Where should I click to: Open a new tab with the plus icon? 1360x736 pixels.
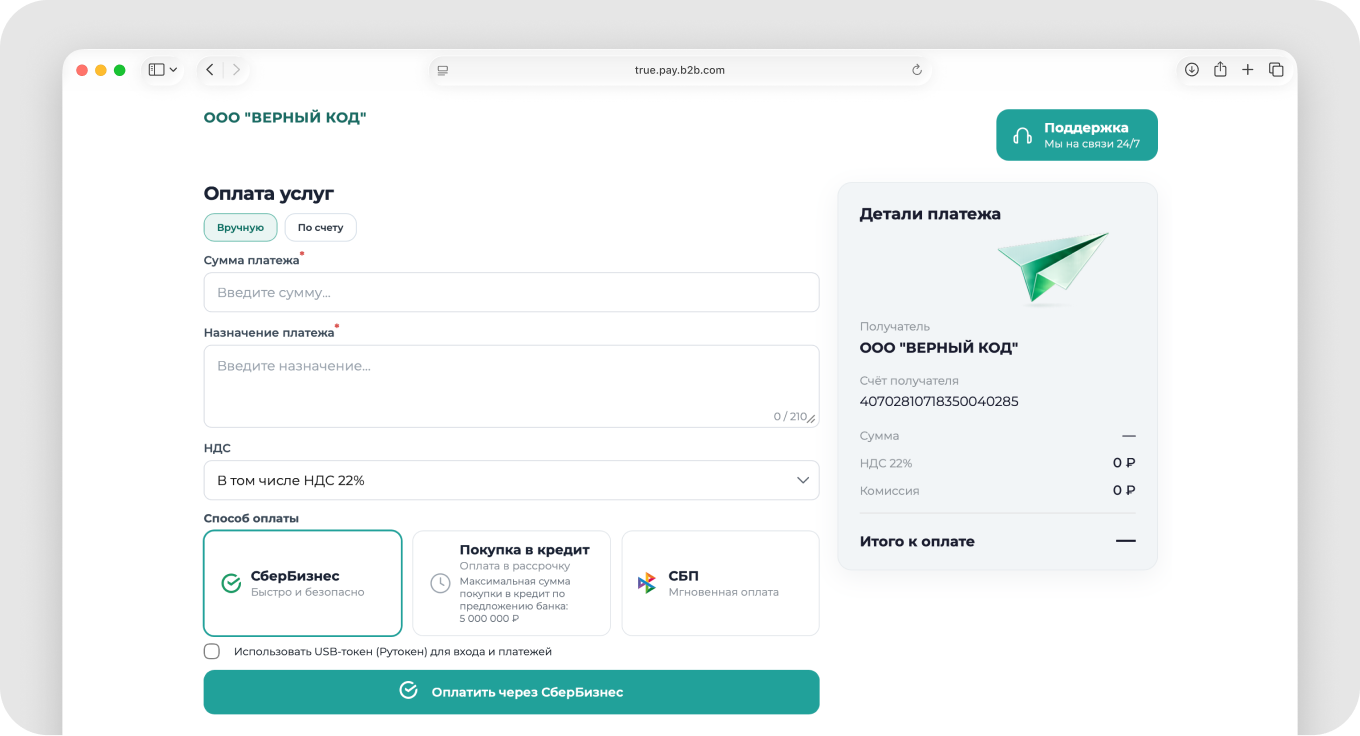tap(1248, 70)
